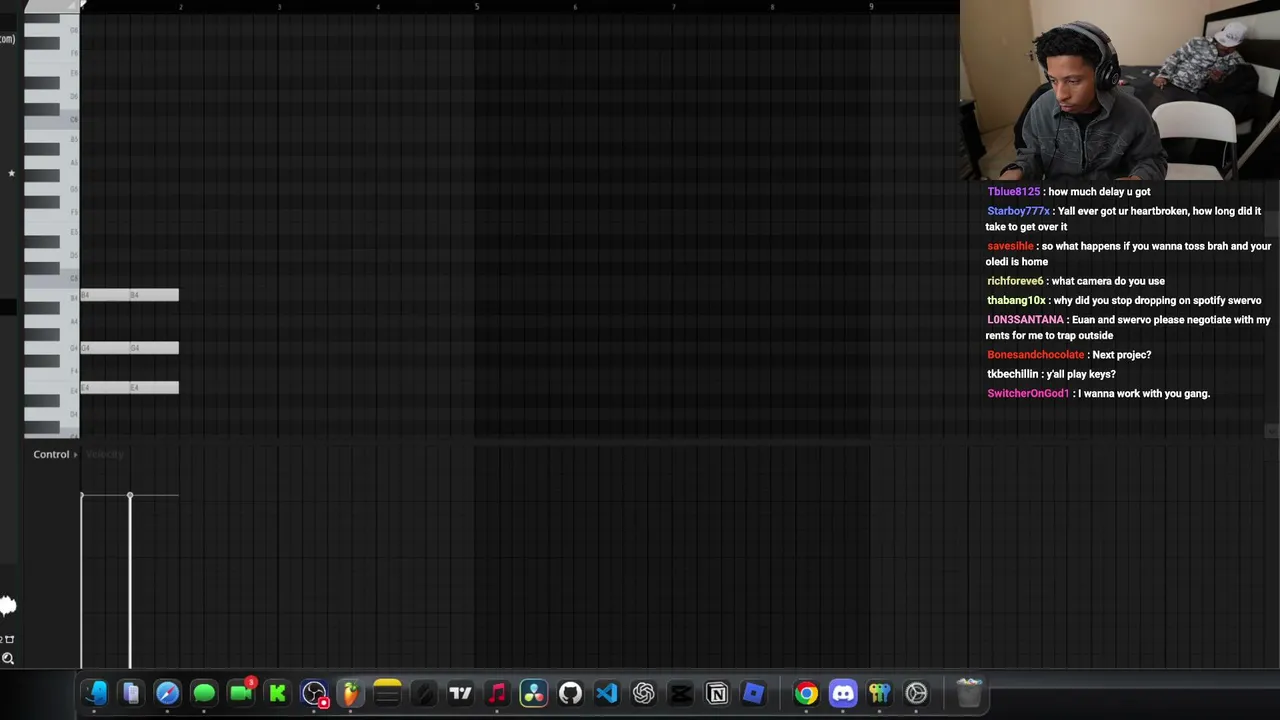Open the Trash in the dock
The image size is (1280, 720).
coord(969,693)
